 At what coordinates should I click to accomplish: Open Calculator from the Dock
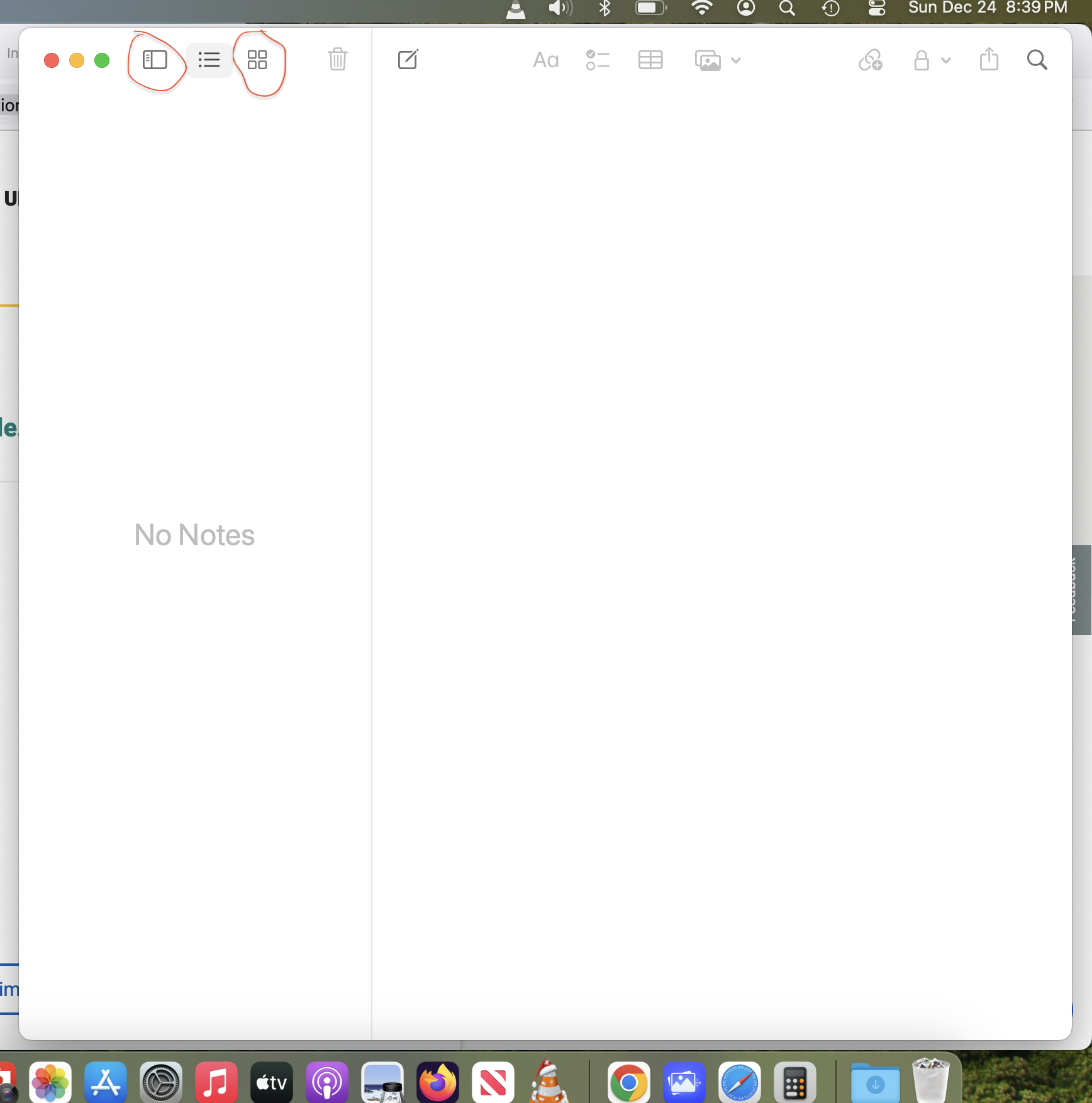tap(794, 1082)
